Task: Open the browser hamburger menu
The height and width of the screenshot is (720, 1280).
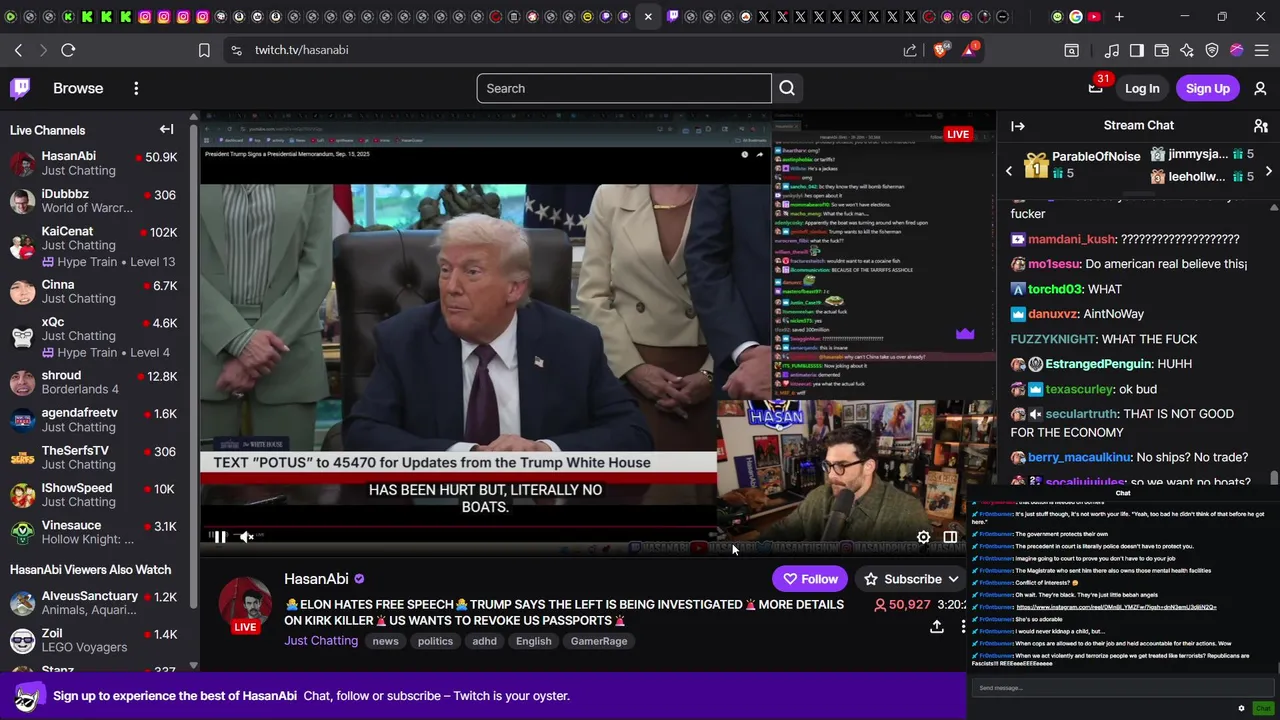Action: pos(1261,50)
